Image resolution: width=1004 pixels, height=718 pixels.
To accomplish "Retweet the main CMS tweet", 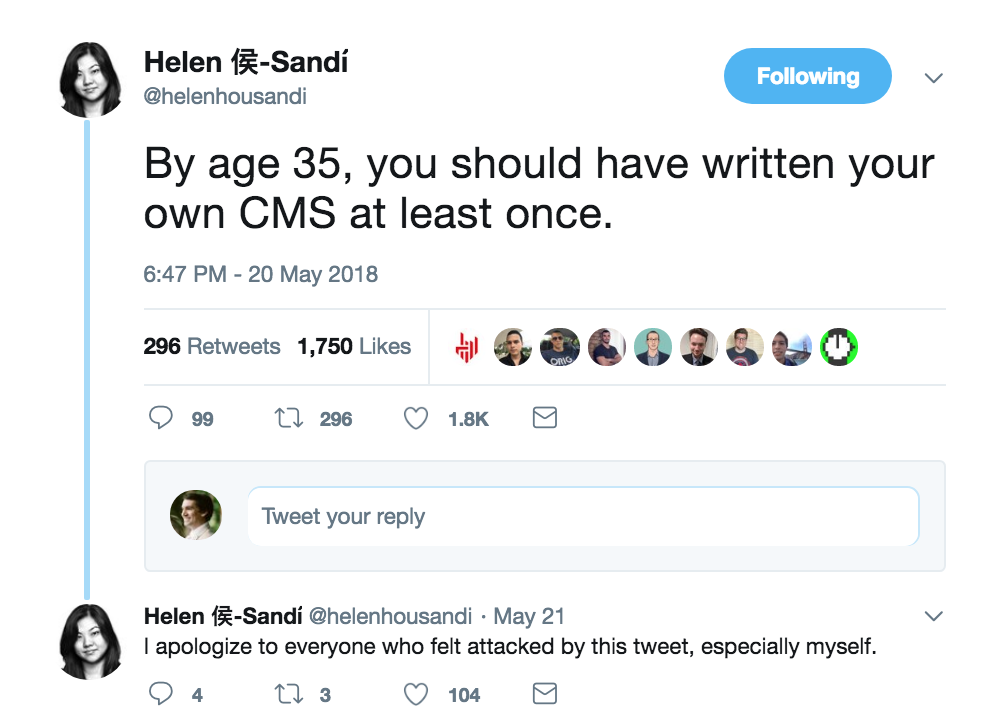I will click(288, 418).
